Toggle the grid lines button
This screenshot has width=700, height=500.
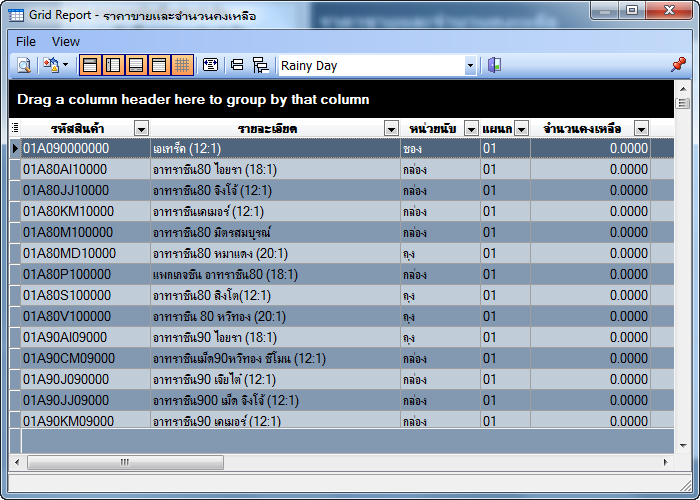(x=182, y=66)
